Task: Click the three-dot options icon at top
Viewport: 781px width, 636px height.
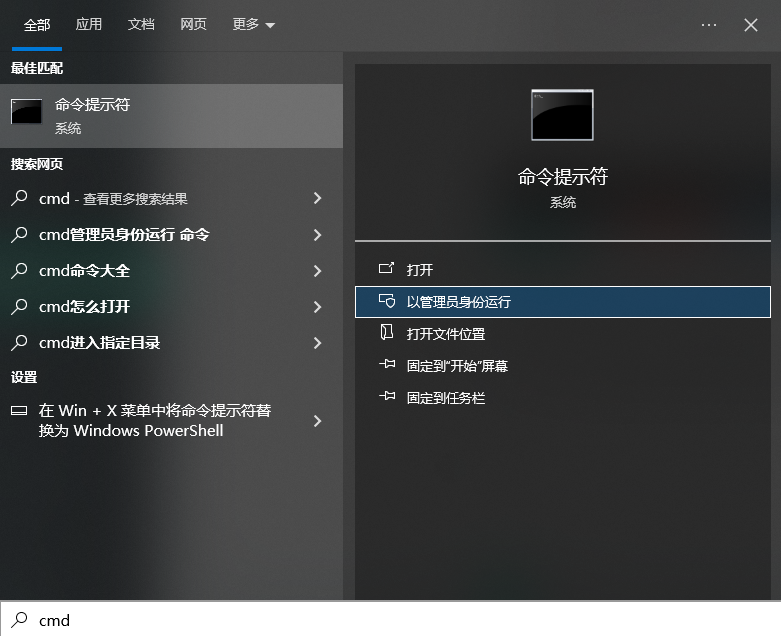Action: point(709,25)
